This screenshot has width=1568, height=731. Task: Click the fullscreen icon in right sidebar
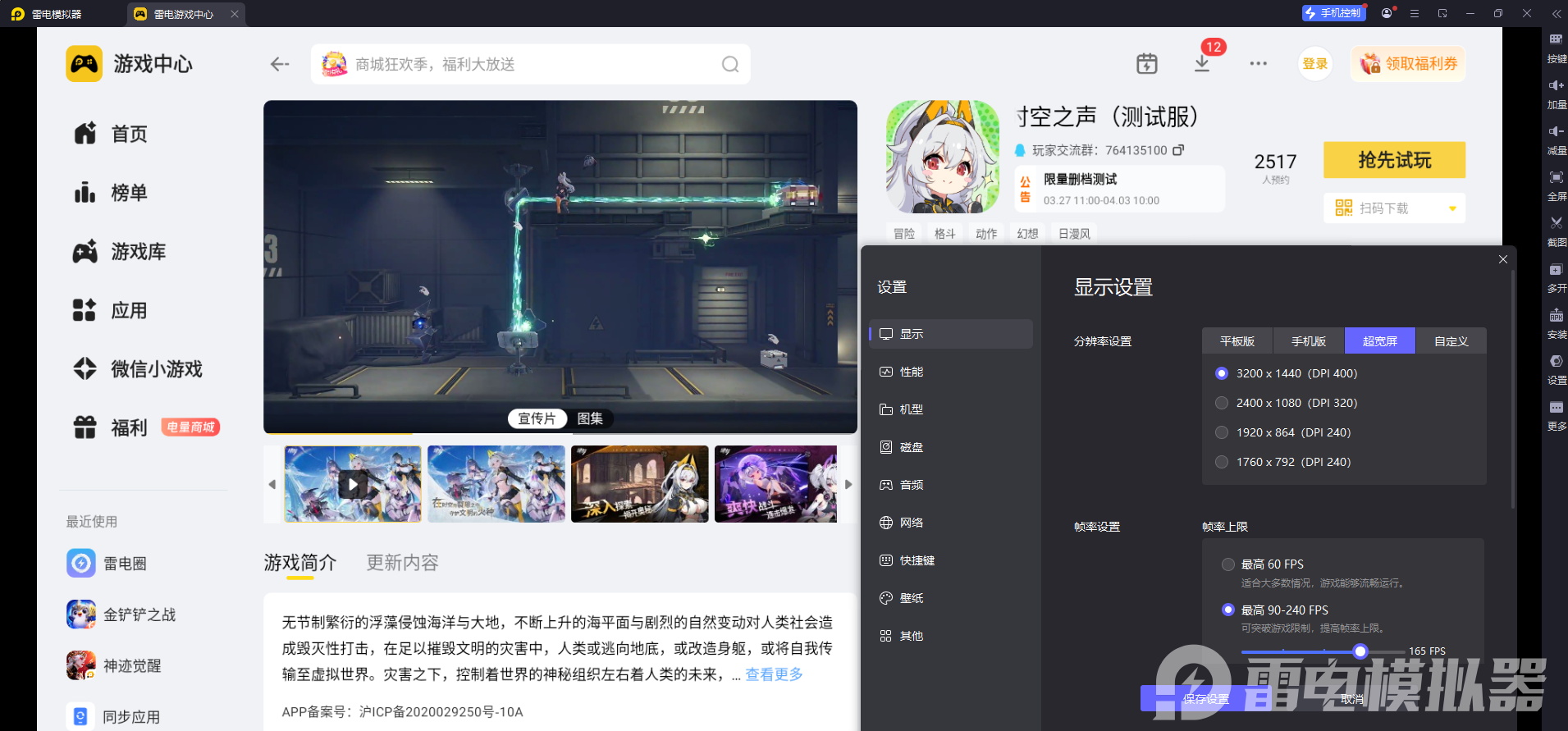click(1556, 177)
